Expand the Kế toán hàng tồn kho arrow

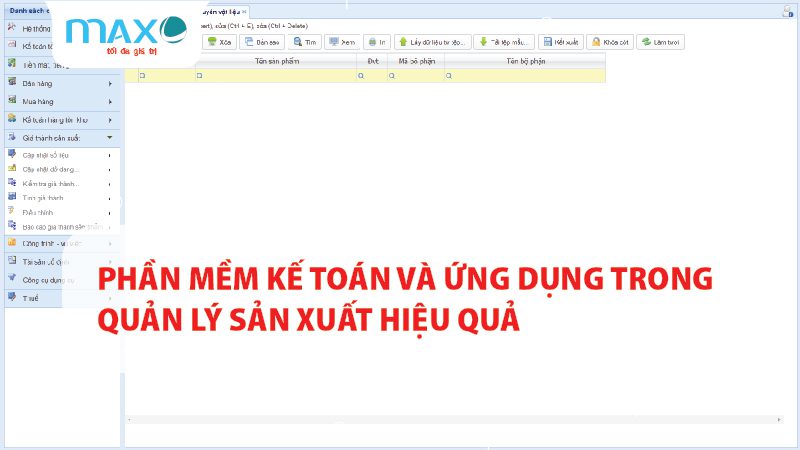pyautogui.click(x=110, y=120)
